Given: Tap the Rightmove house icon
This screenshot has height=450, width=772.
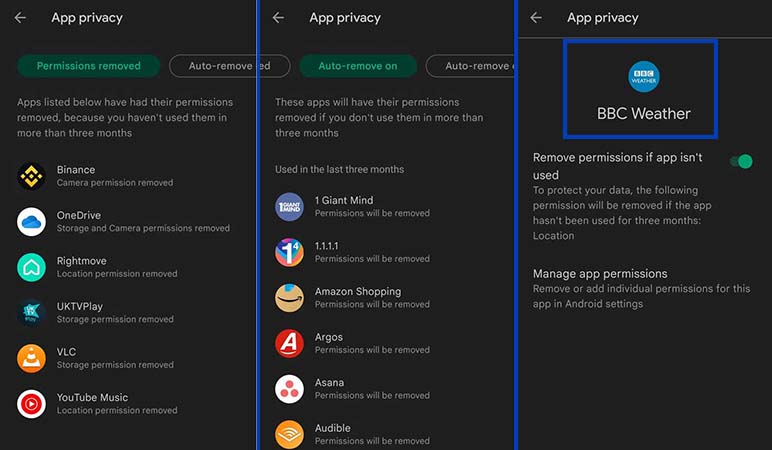Looking at the screenshot, I should coord(32,267).
